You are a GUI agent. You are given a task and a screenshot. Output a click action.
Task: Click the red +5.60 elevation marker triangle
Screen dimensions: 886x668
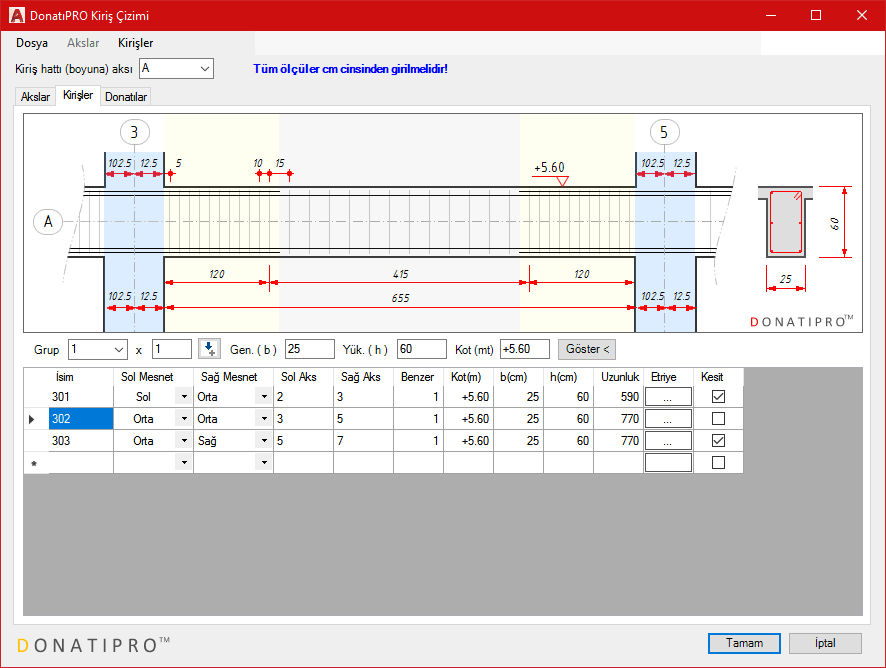[562, 181]
